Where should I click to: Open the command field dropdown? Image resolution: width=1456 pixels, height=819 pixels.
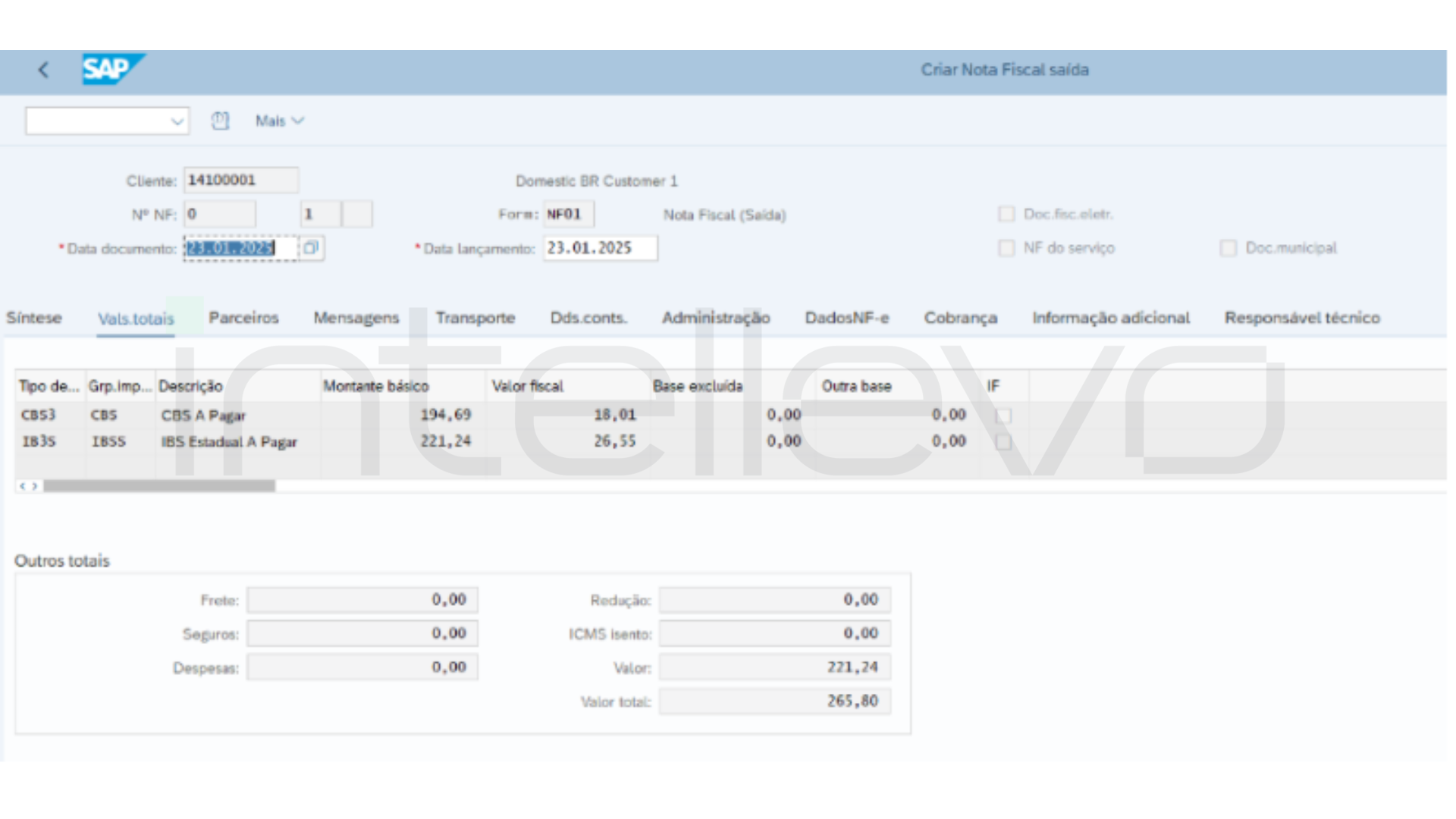coord(177,121)
